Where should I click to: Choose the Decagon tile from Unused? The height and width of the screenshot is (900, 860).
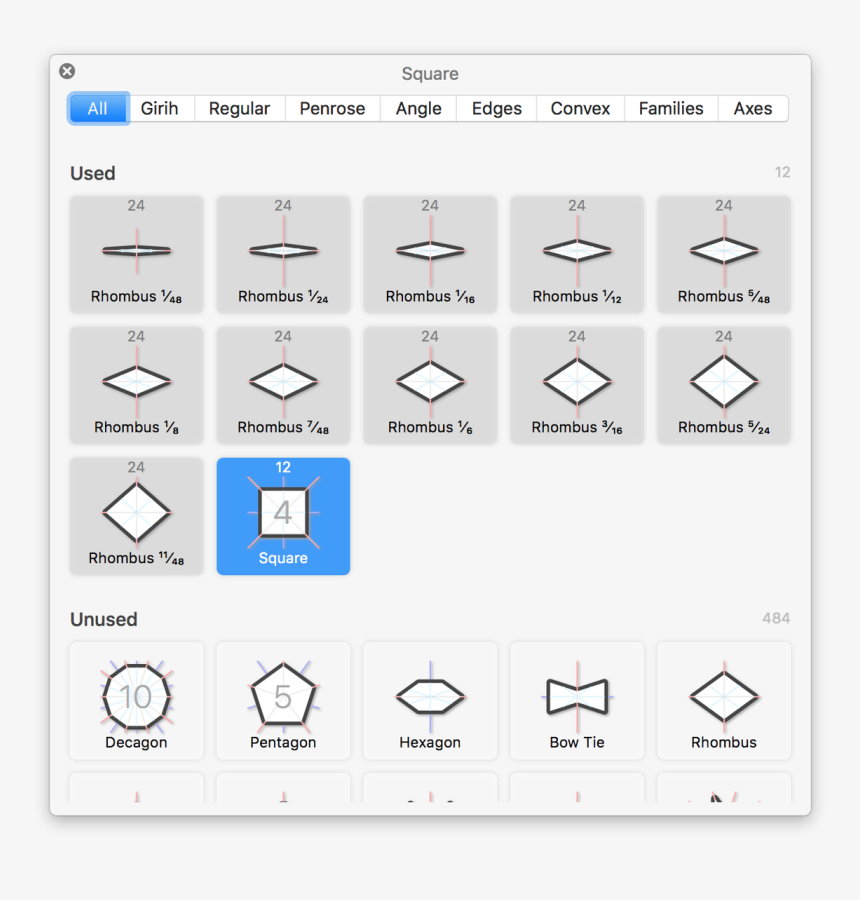coord(136,700)
